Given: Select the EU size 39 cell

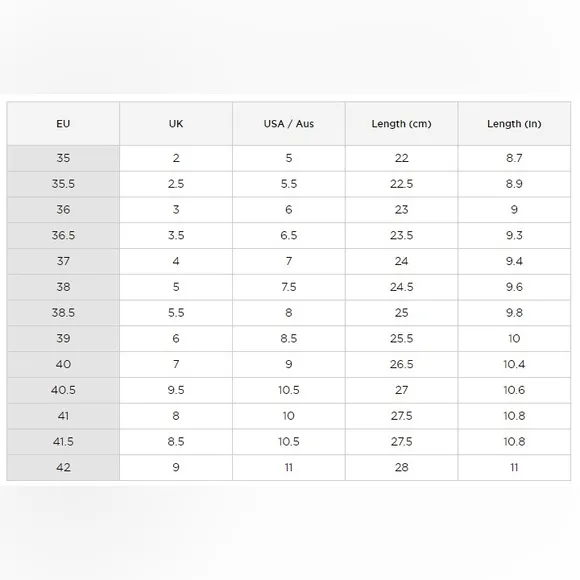Looking at the screenshot, I should pos(63,338).
